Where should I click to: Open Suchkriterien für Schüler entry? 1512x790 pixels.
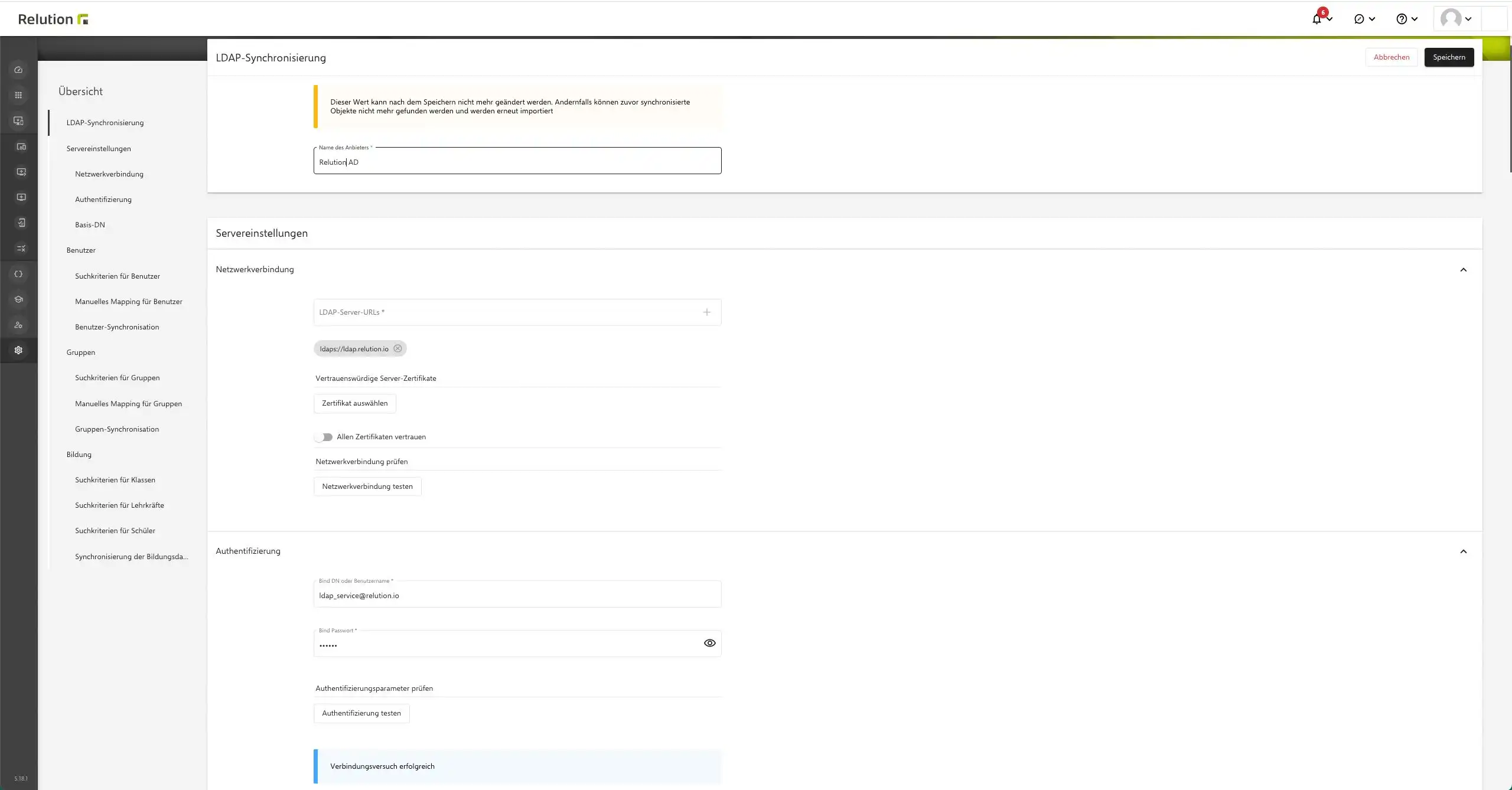click(x=115, y=531)
